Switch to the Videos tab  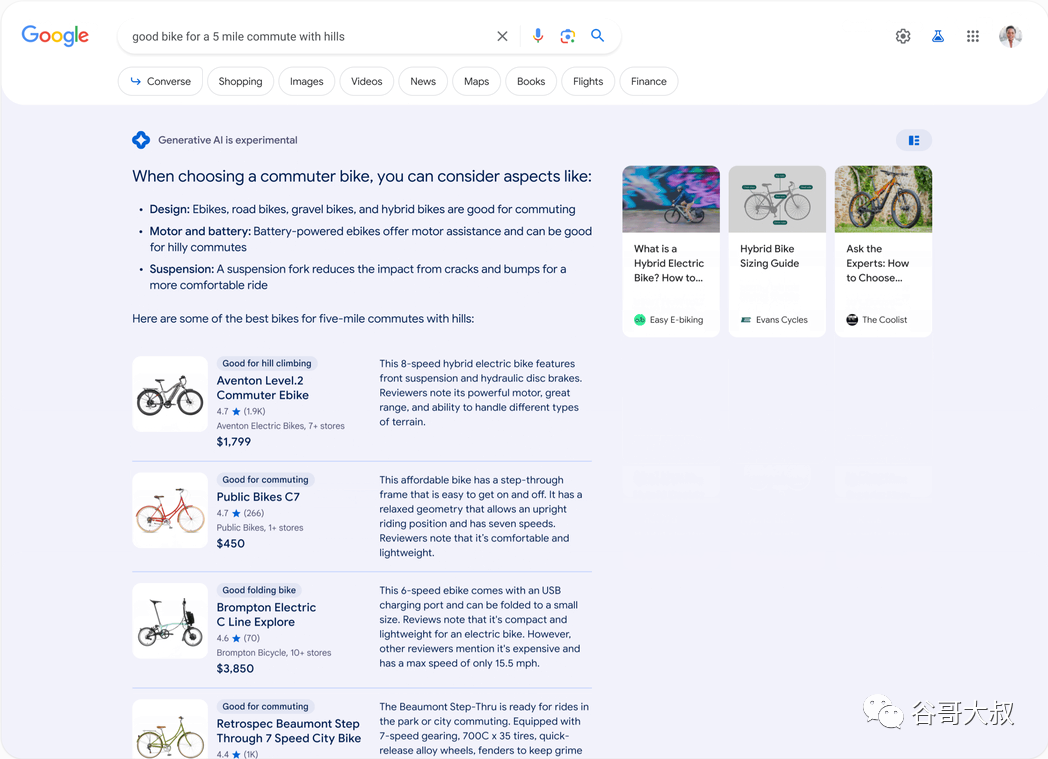tap(366, 82)
